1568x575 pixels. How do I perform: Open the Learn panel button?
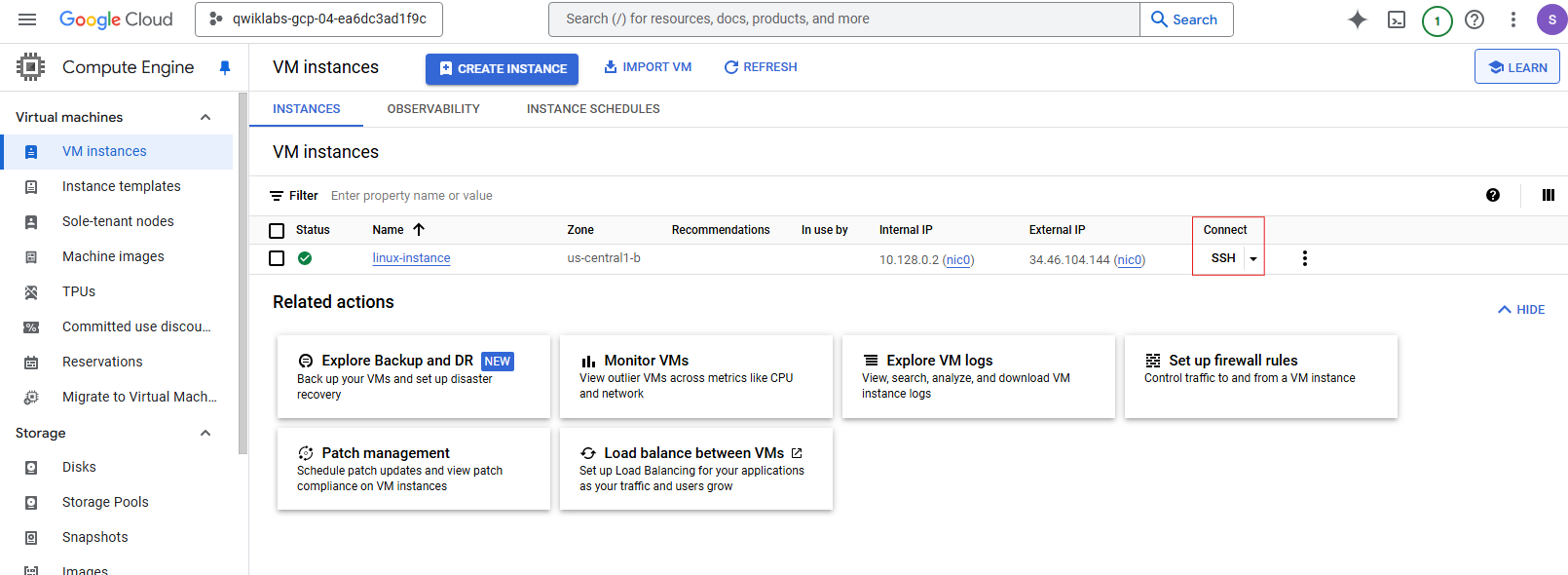(x=1517, y=67)
